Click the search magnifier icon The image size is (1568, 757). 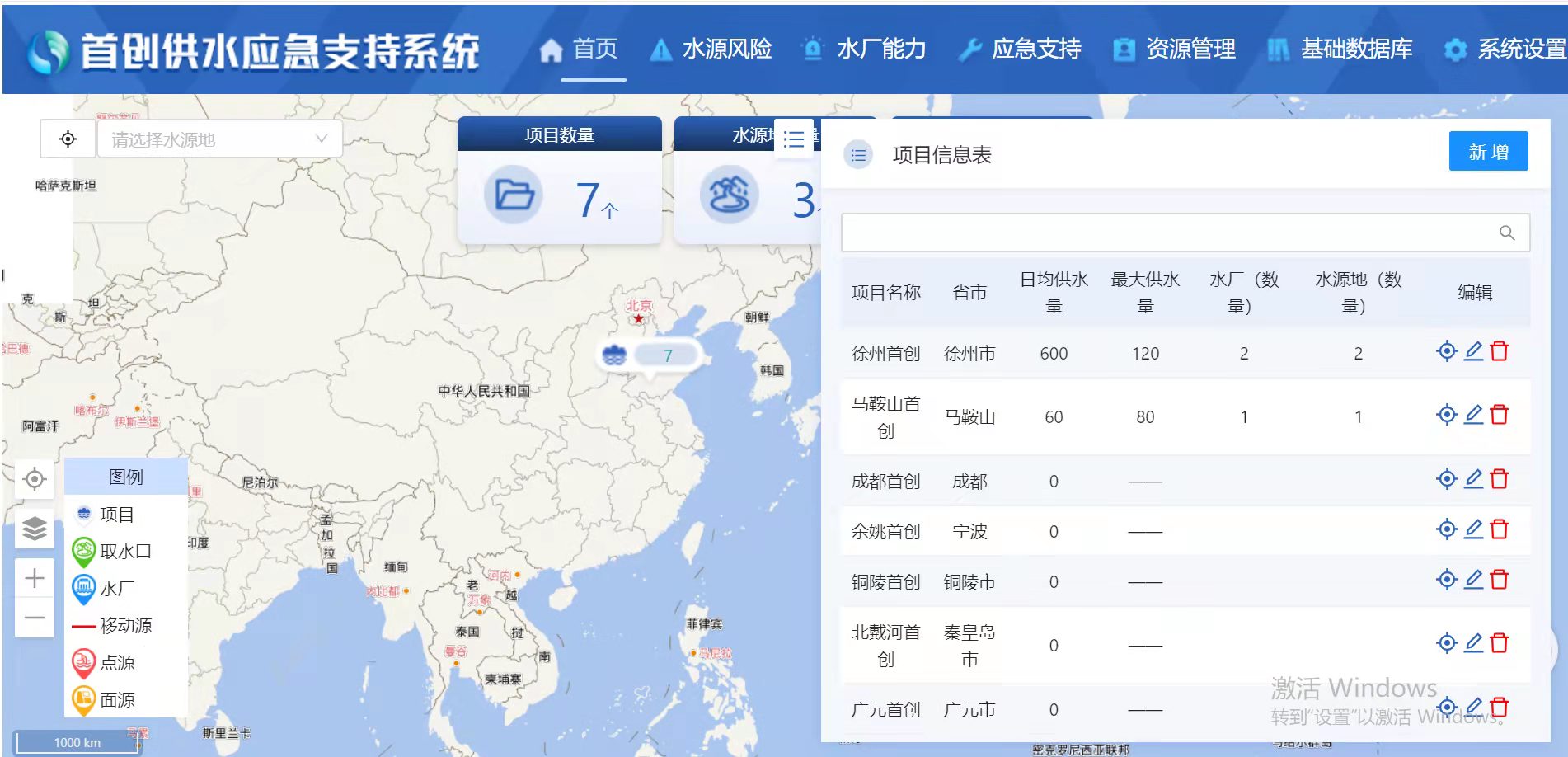pyautogui.click(x=1507, y=233)
